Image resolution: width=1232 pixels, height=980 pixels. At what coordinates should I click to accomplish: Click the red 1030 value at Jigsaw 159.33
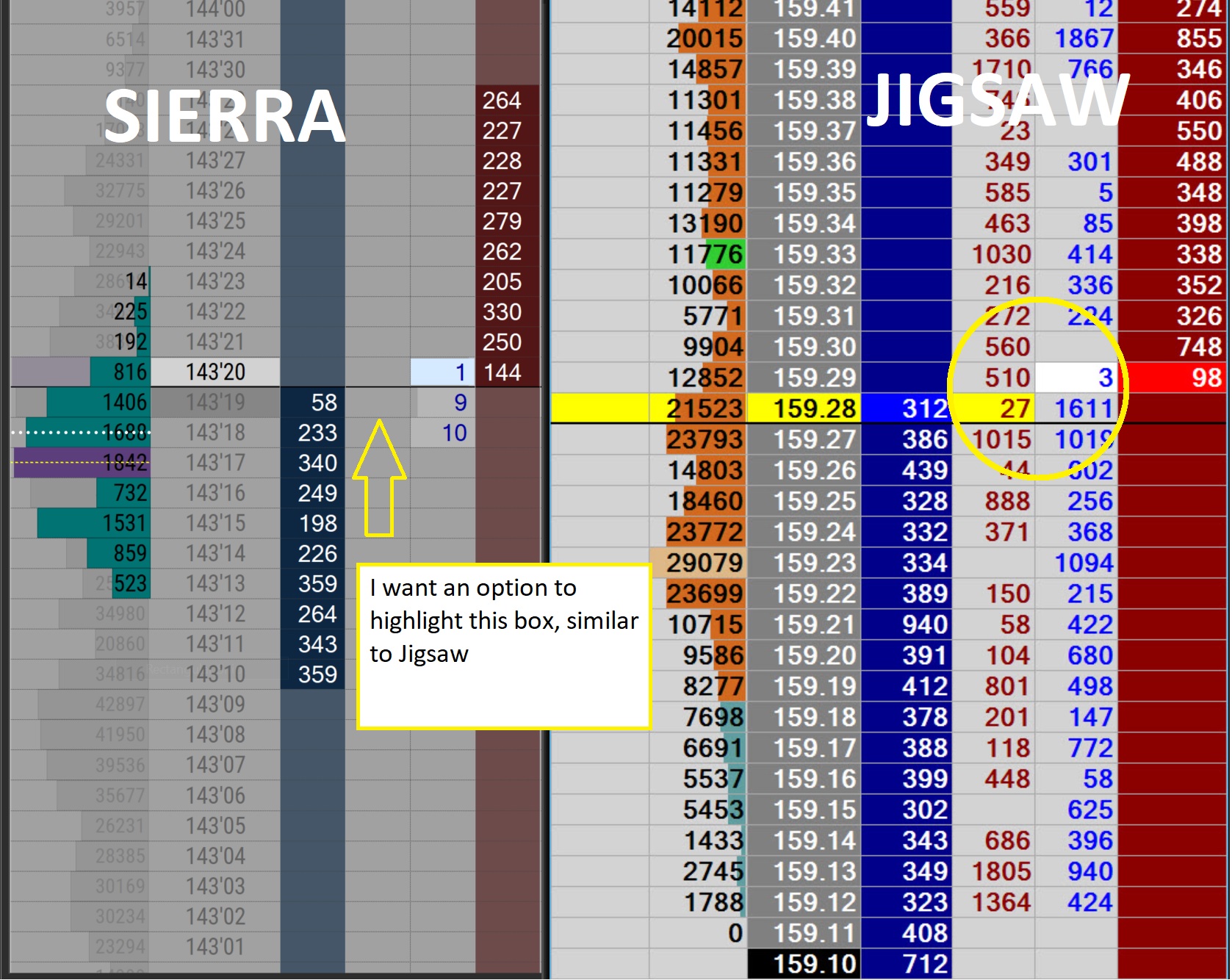(993, 254)
